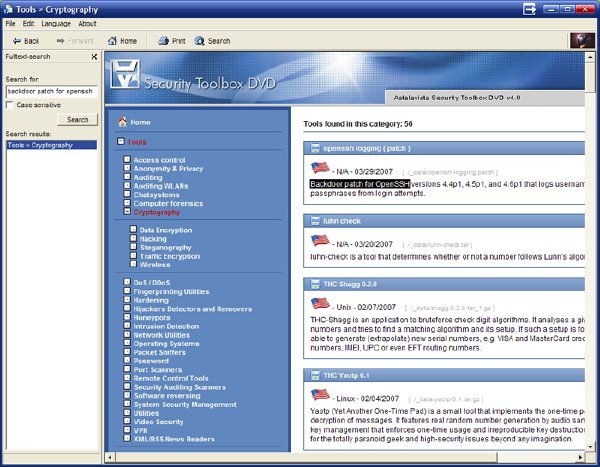Open the Remote Control Tools link
Image resolution: width=600 pixels, height=467 pixels.
pyautogui.click(x=171, y=378)
